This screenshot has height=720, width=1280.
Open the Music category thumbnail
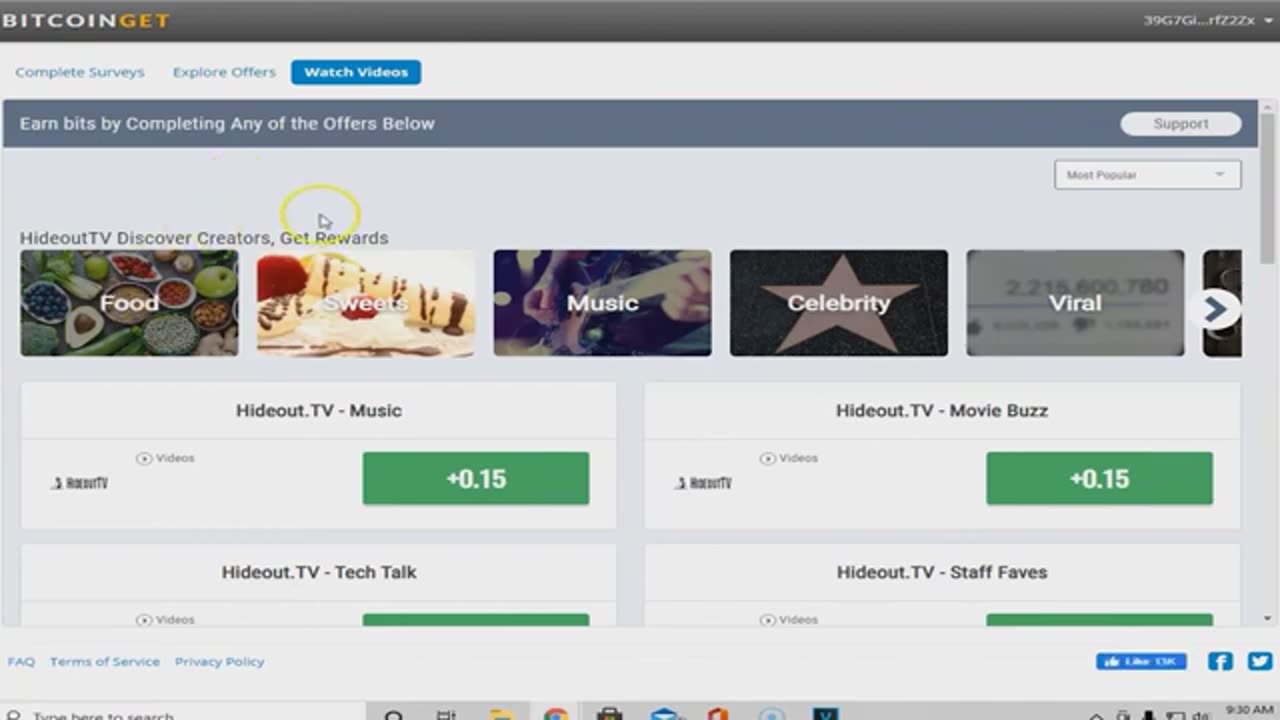pyautogui.click(x=602, y=303)
